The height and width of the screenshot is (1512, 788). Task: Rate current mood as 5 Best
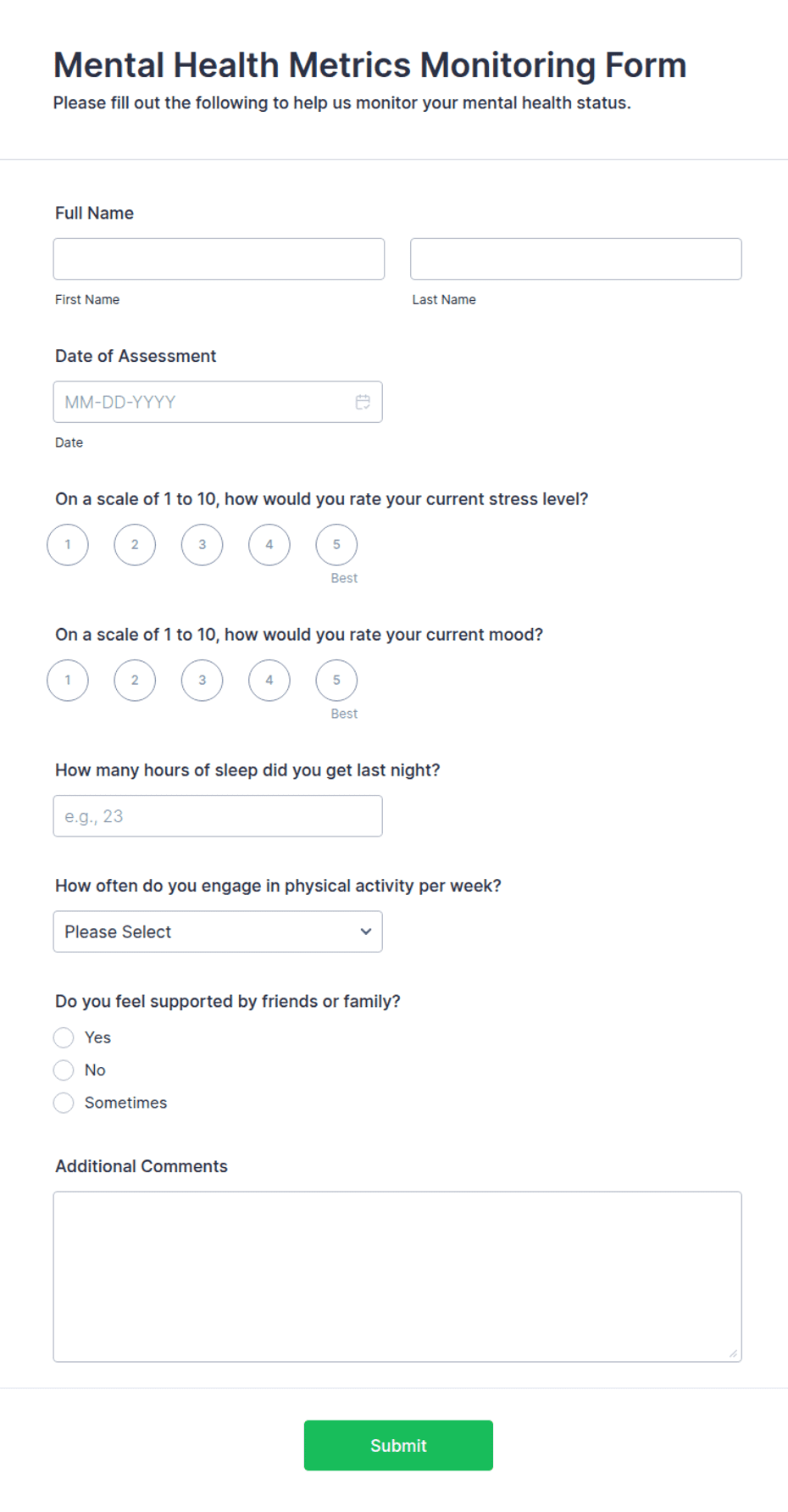pos(336,680)
